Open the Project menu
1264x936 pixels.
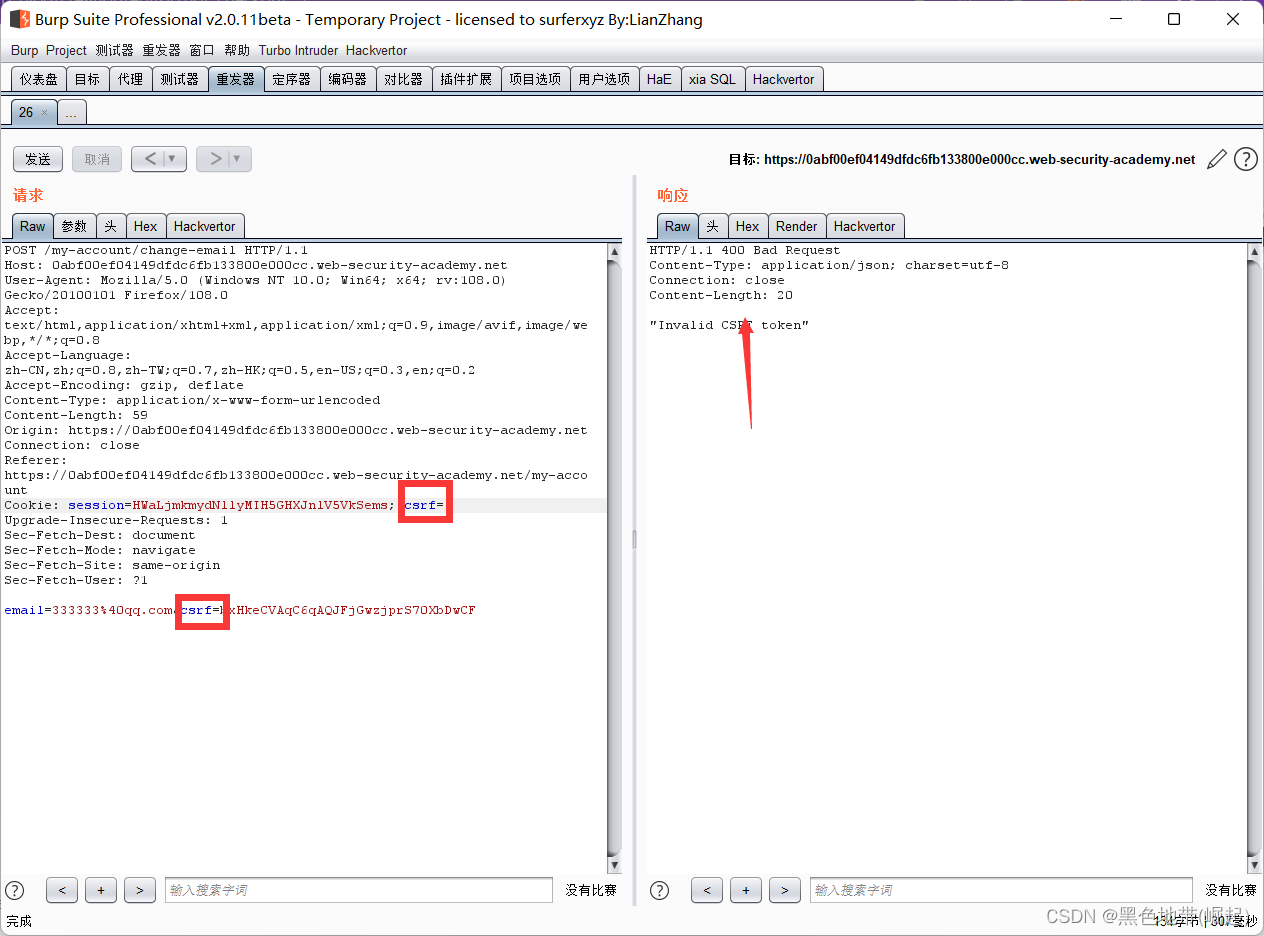pos(66,50)
